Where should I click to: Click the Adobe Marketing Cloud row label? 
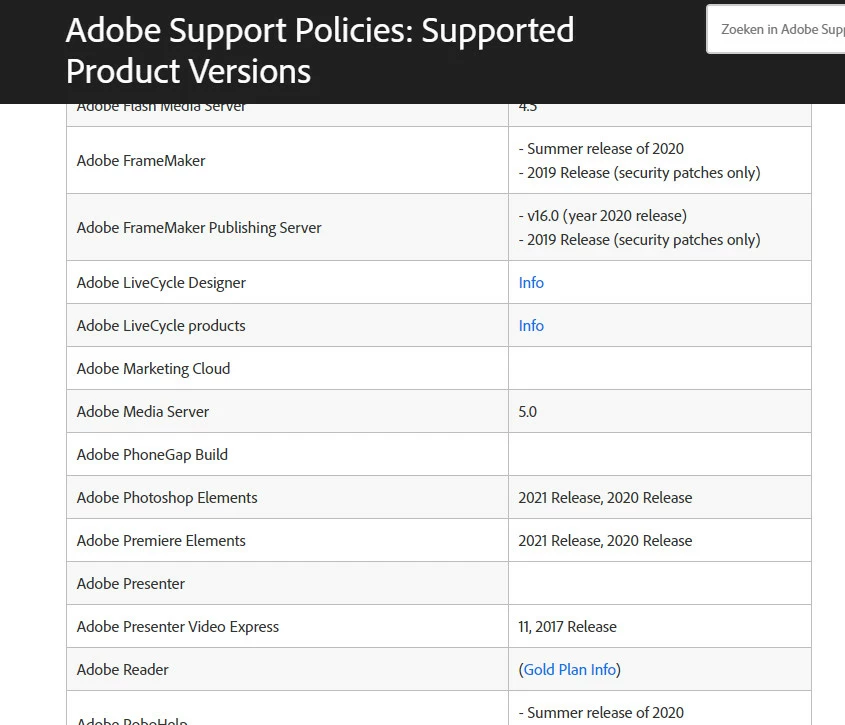[153, 369]
